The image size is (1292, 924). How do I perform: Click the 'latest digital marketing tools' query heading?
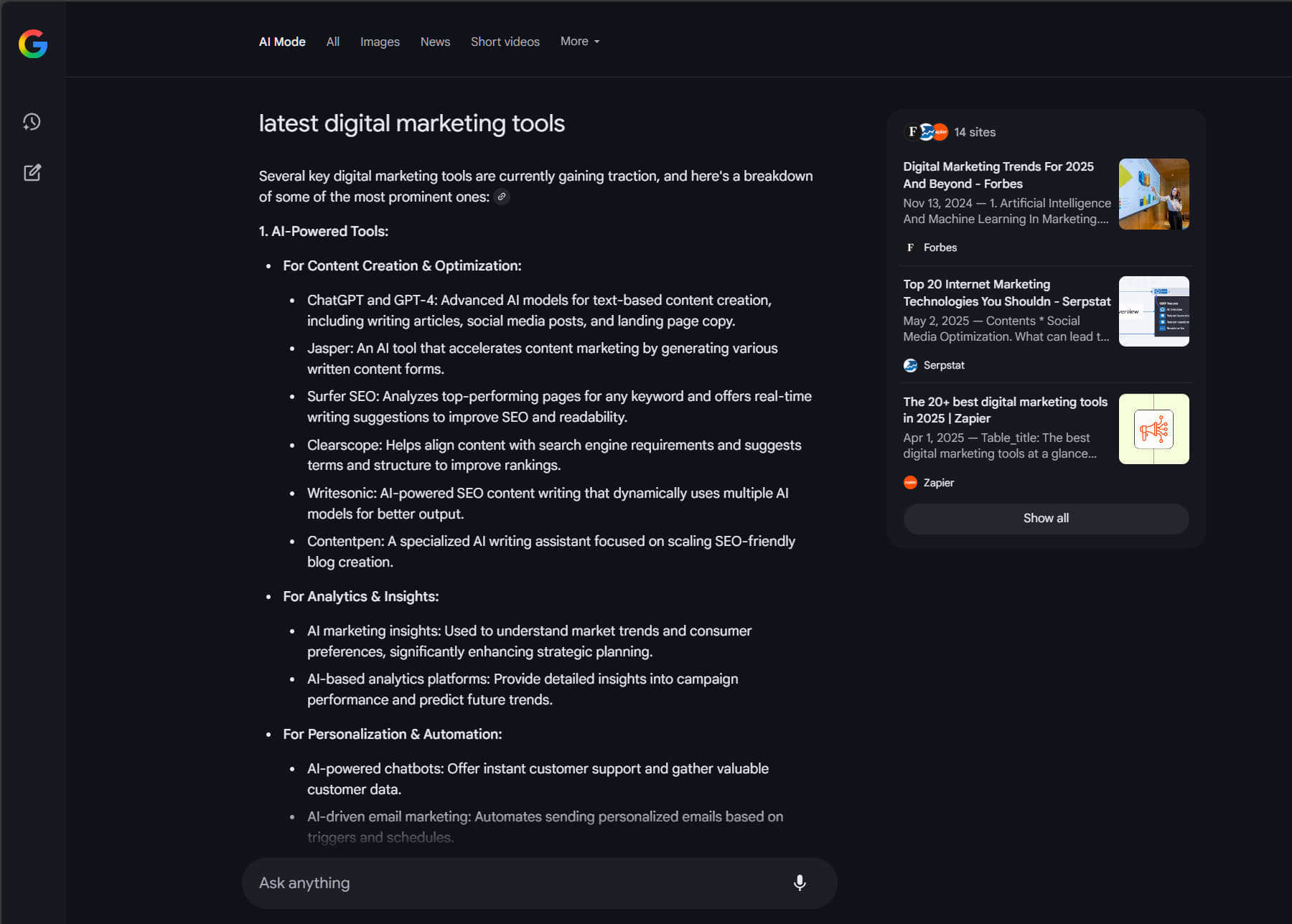point(411,123)
